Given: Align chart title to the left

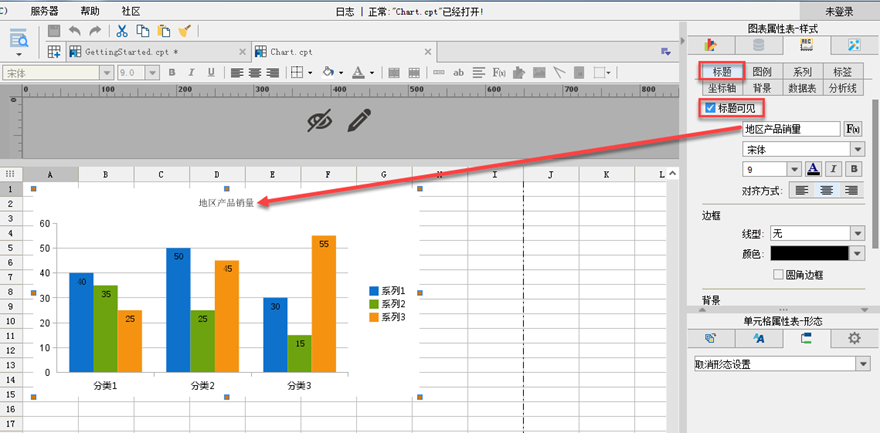Looking at the screenshot, I should (802, 190).
